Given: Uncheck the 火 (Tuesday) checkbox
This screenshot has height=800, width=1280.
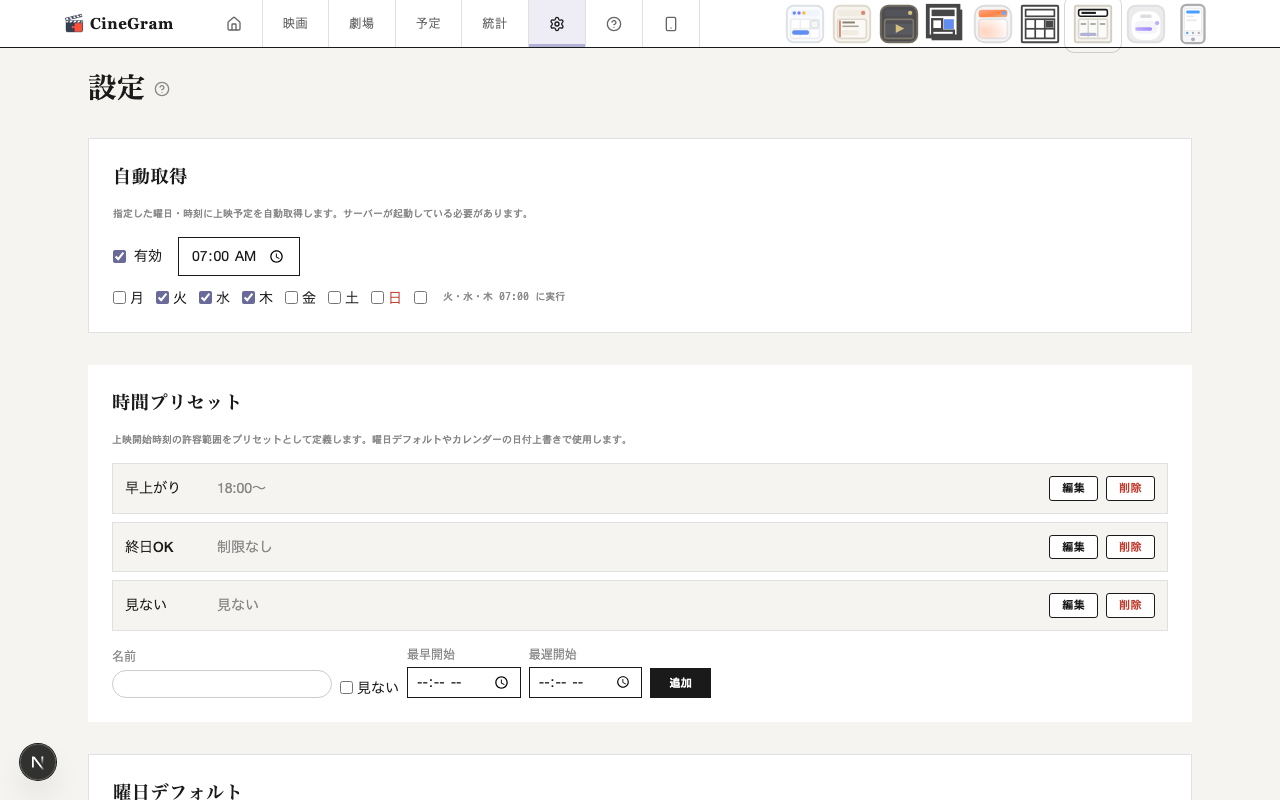Looking at the screenshot, I should [x=162, y=297].
